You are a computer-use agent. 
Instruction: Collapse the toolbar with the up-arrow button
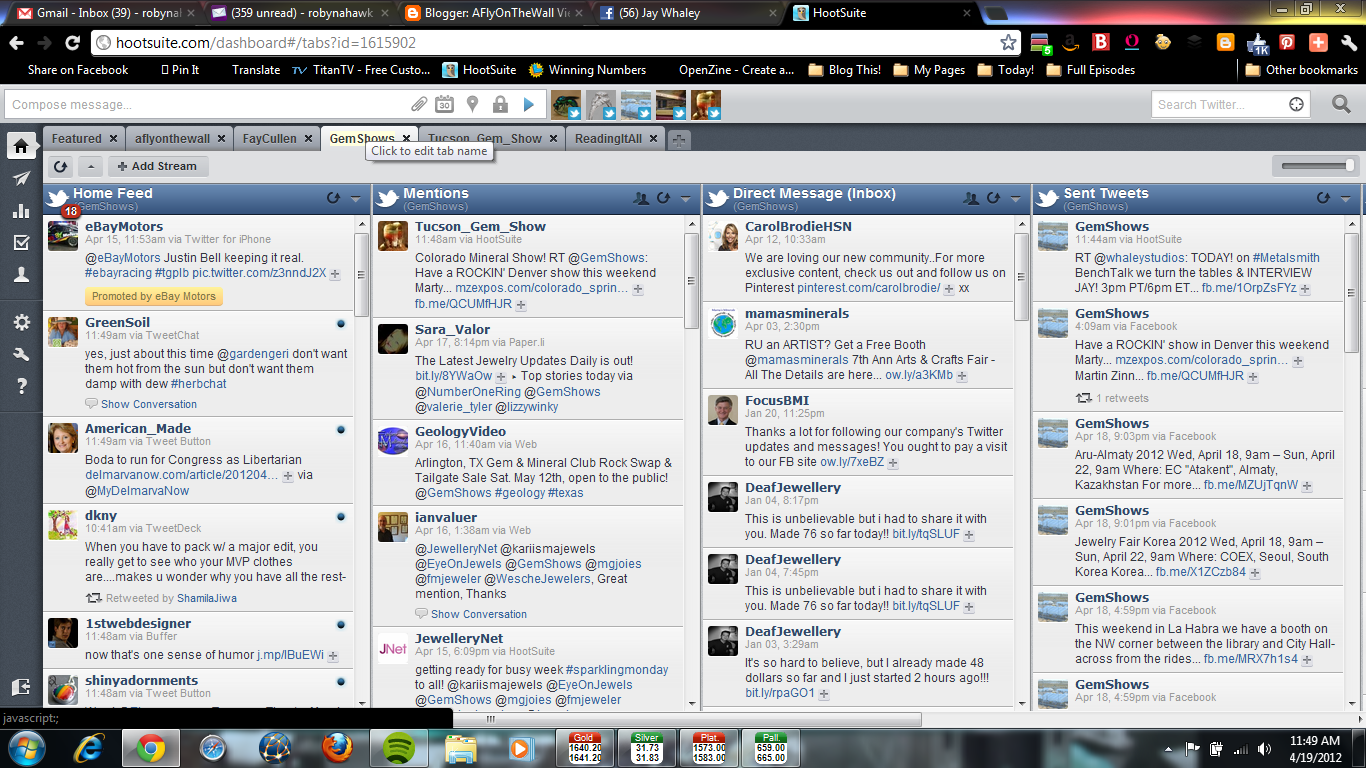coord(89,167)
